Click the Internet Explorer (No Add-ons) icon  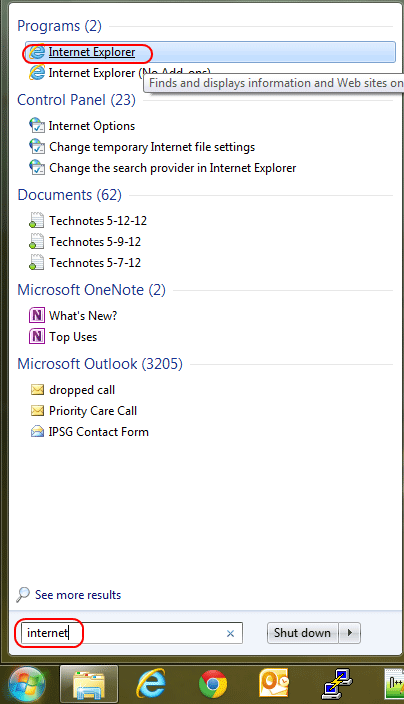click(x=37, y=73)
